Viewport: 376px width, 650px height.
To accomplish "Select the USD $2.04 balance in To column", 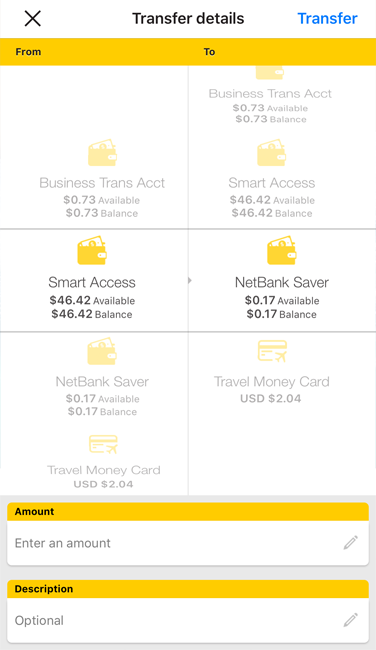I will [271, 399].
